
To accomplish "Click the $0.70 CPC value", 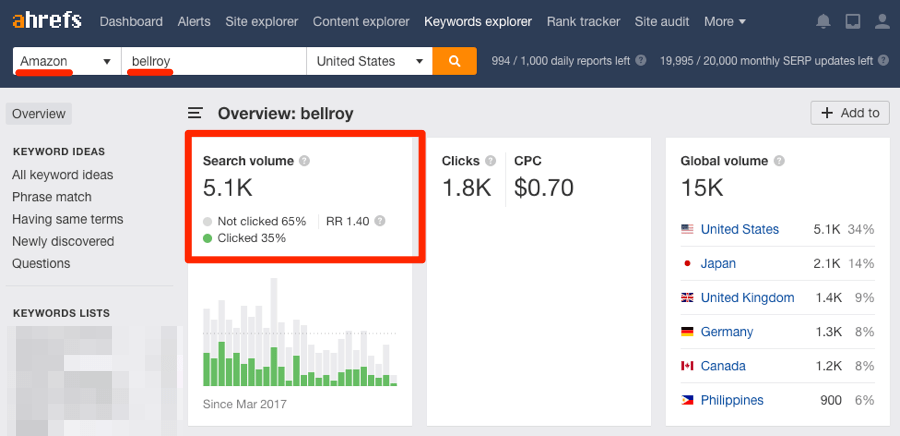I will coord(544,188).
